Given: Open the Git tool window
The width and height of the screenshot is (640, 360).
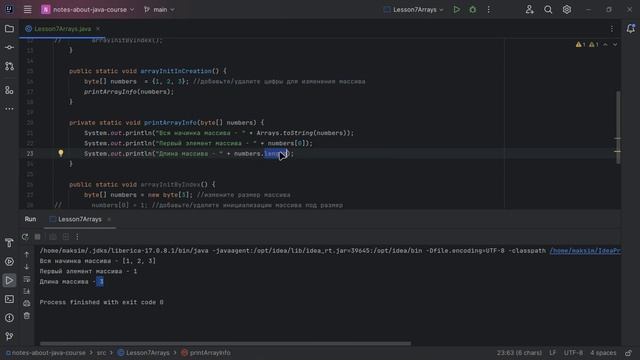Looking at the screenshot, I should click(x=9, y=336).
